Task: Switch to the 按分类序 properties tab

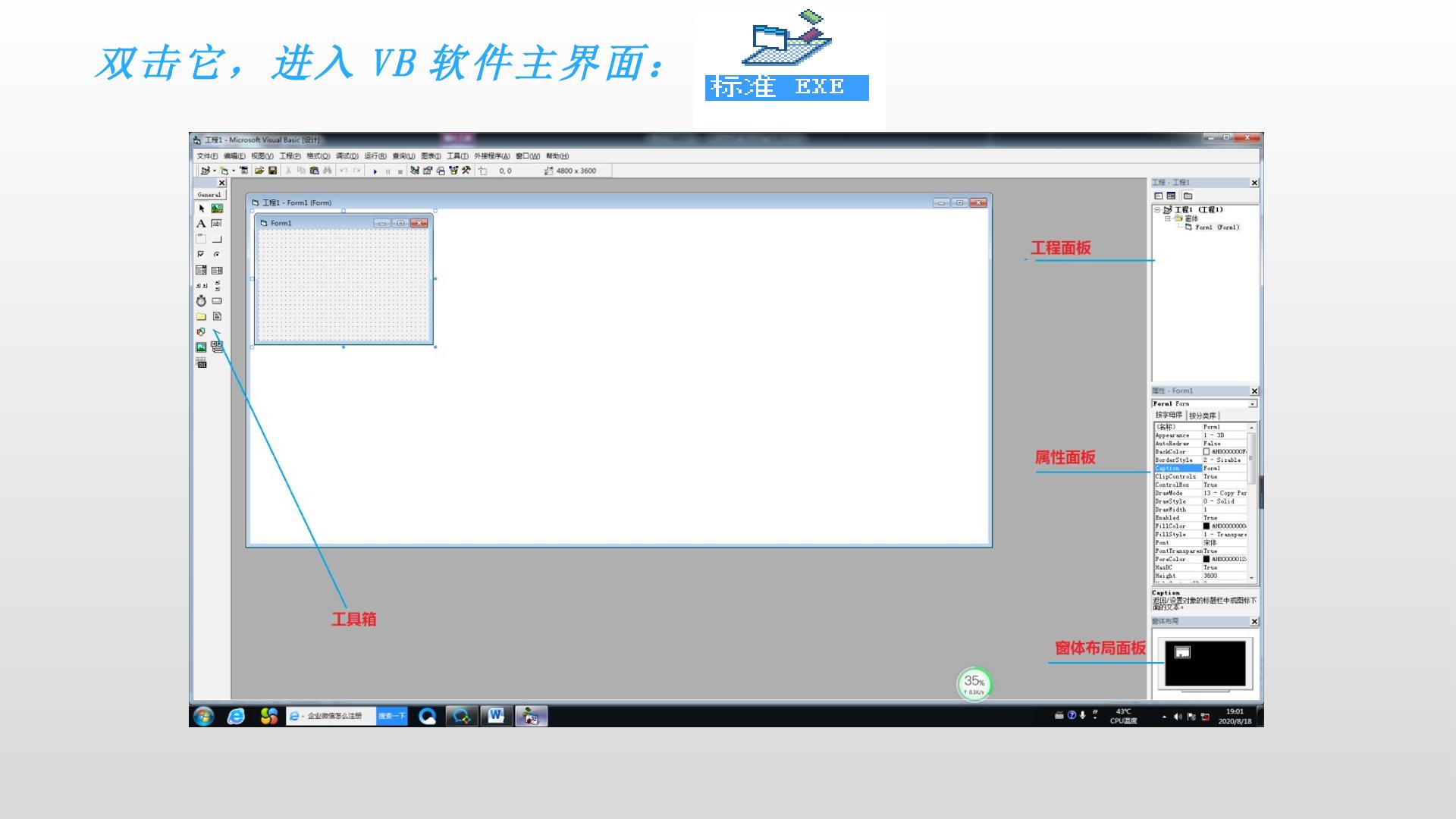Action: point(1203,416)
